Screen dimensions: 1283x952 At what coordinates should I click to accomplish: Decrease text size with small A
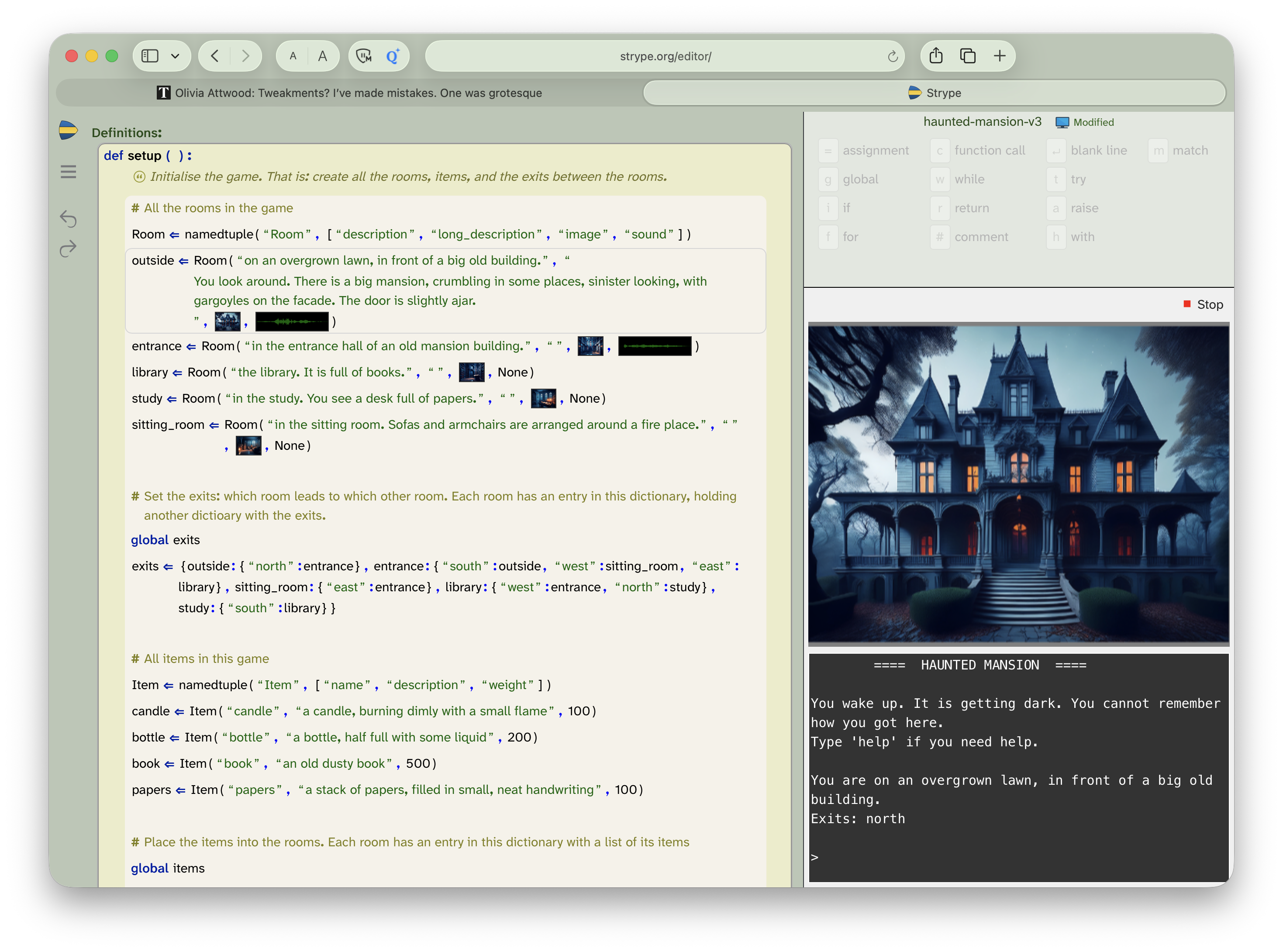click(293, 56)
